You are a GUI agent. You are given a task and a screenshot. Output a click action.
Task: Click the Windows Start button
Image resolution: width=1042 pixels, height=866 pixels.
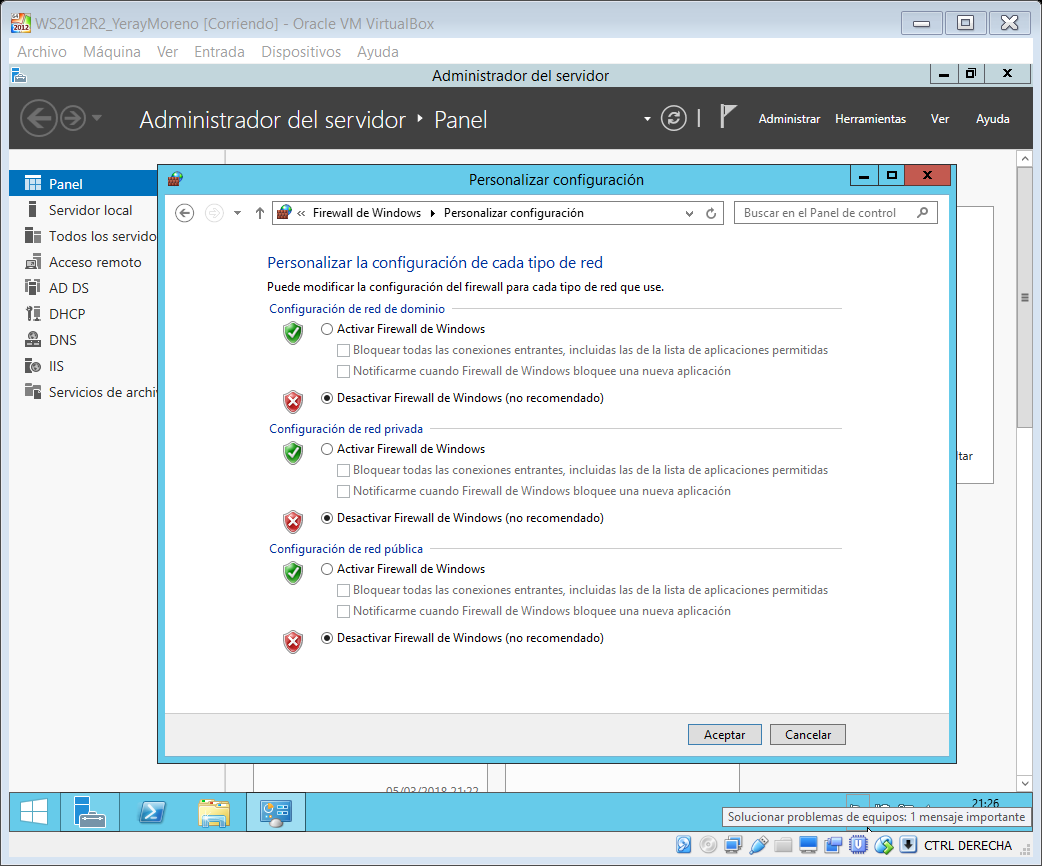34,812
